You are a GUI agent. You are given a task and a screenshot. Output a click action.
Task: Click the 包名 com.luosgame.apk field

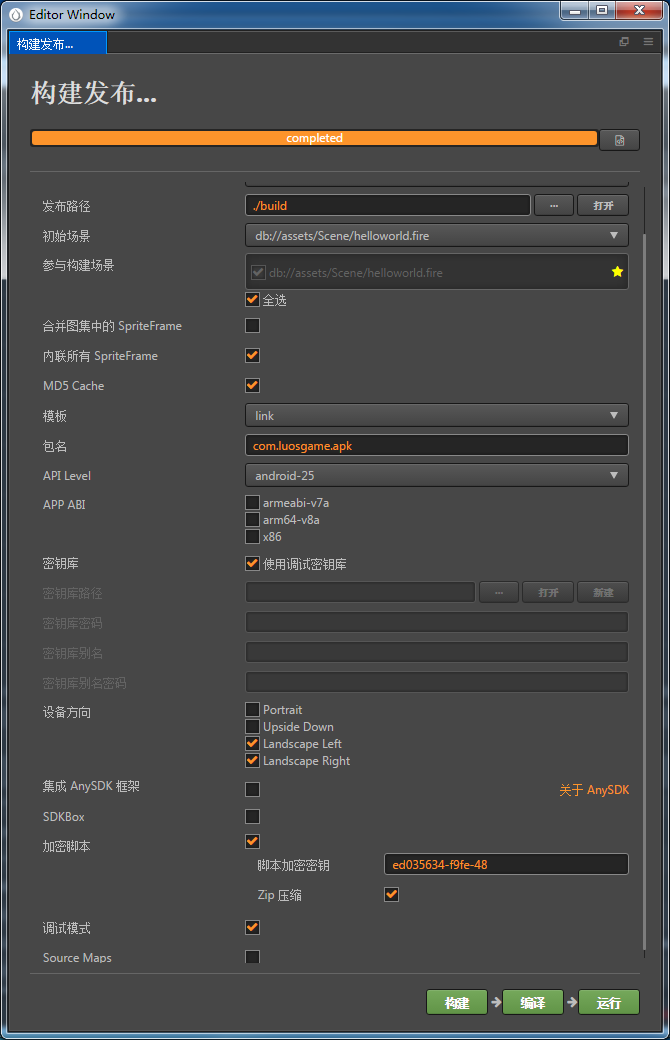click(436, 445)
